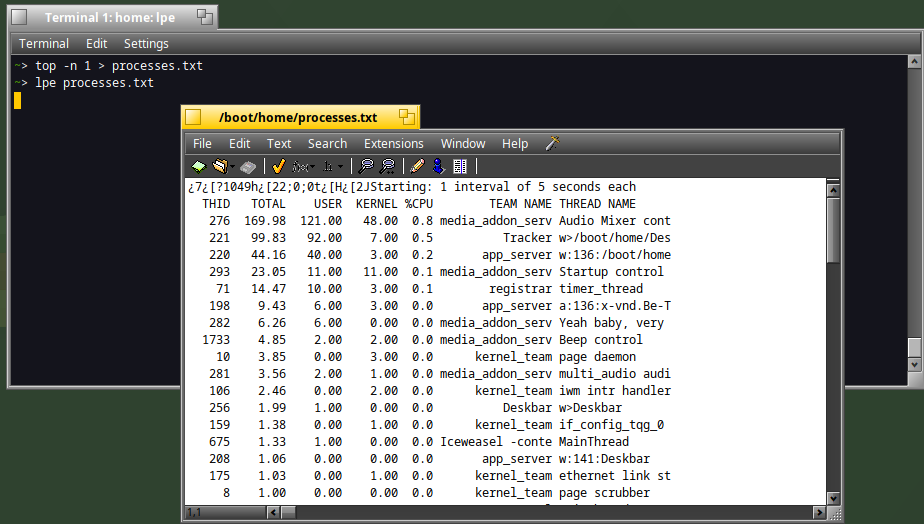The width and height of the screenshot is (924, 524).
Task: Click the THID column header text
Action: (x=216, y=204)
